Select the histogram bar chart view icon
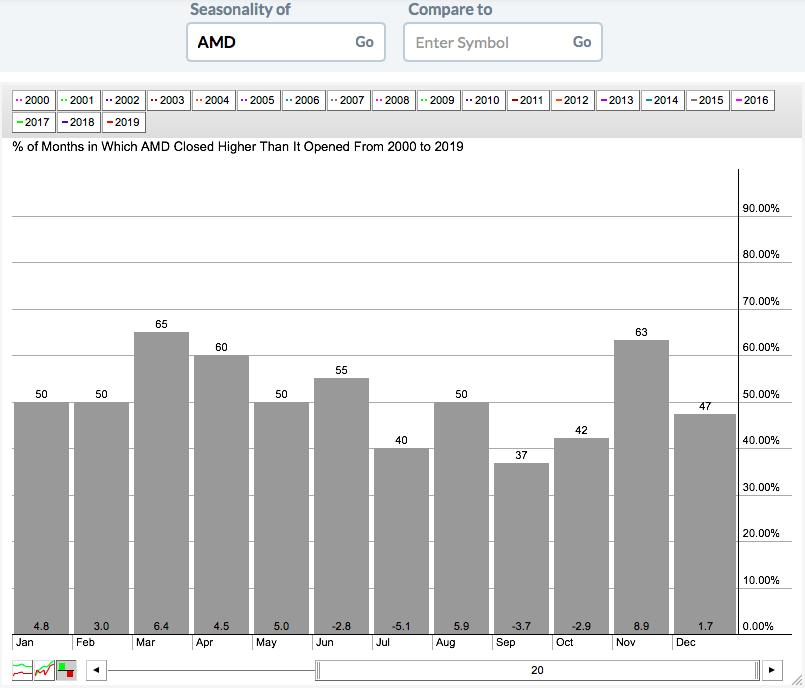 click(x=66, y=670)
